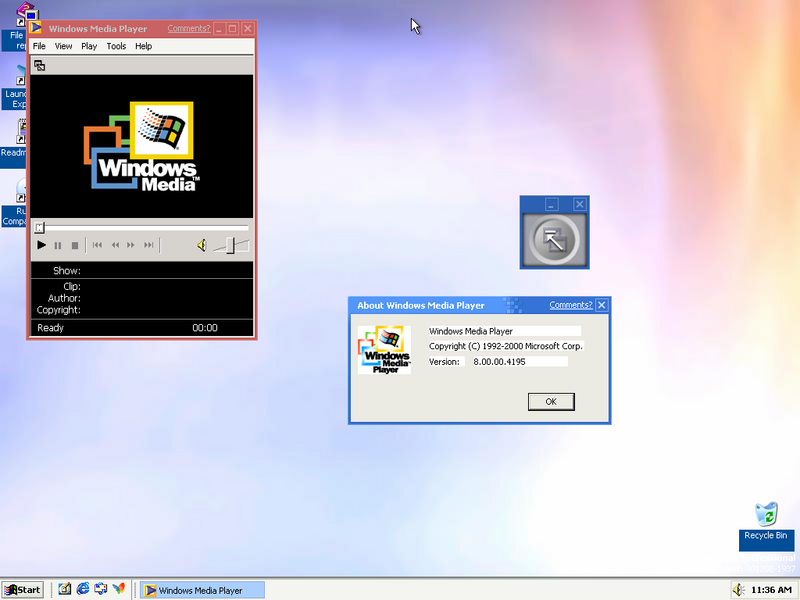Launch Internet Explorer from Quick Launch
This screenshot has height=600, width=800.
click(x=83, y=589)
